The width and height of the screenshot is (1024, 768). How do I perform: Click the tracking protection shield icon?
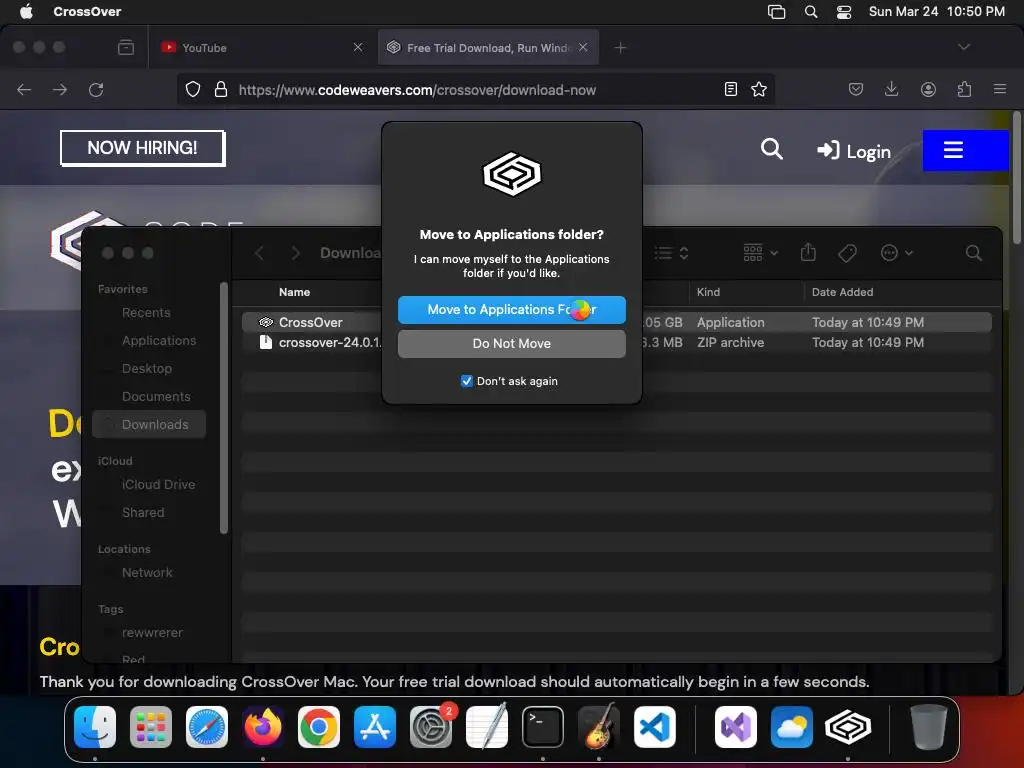pos(193,89)
